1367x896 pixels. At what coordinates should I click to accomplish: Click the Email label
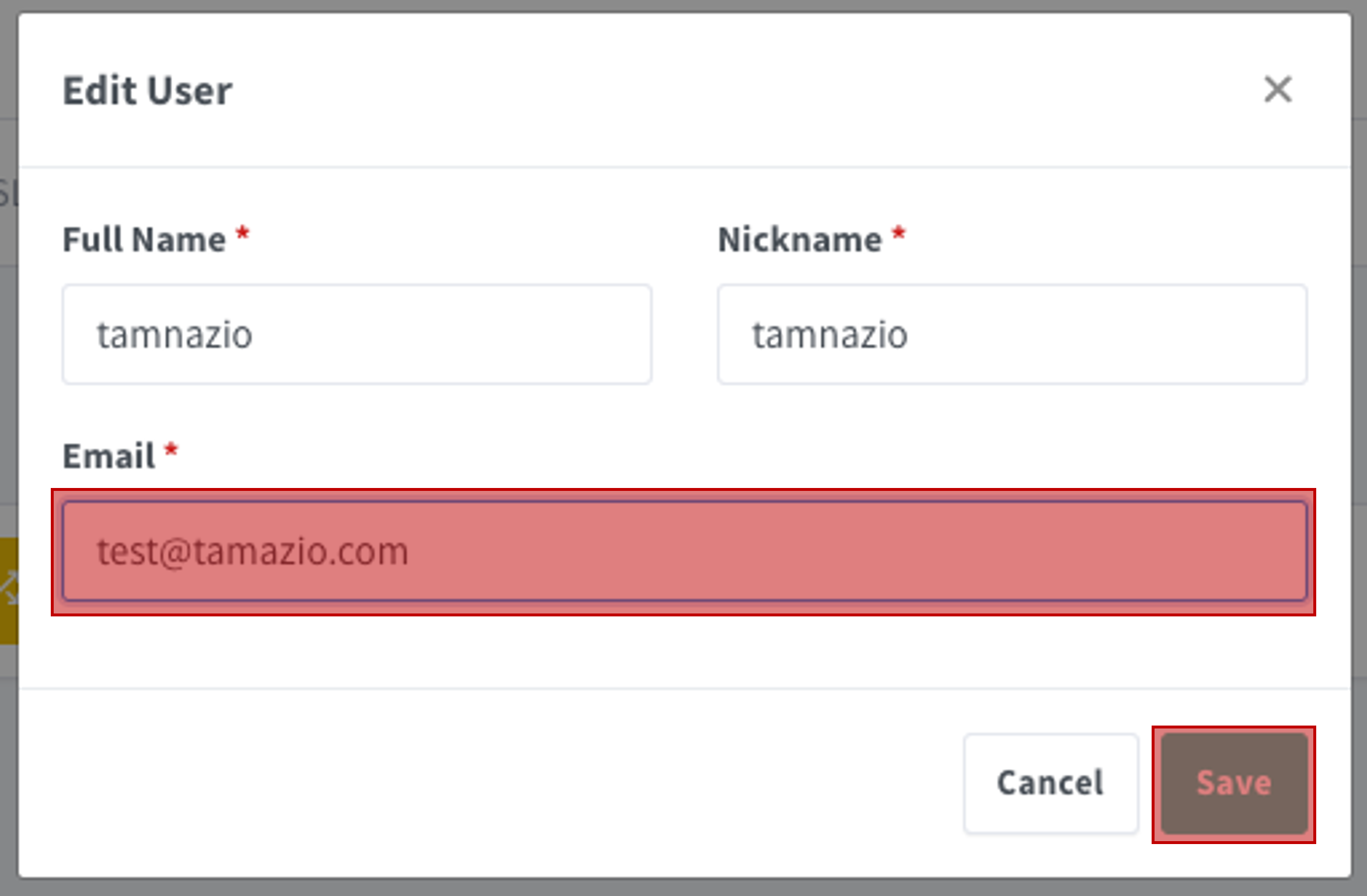pos(109,456)
